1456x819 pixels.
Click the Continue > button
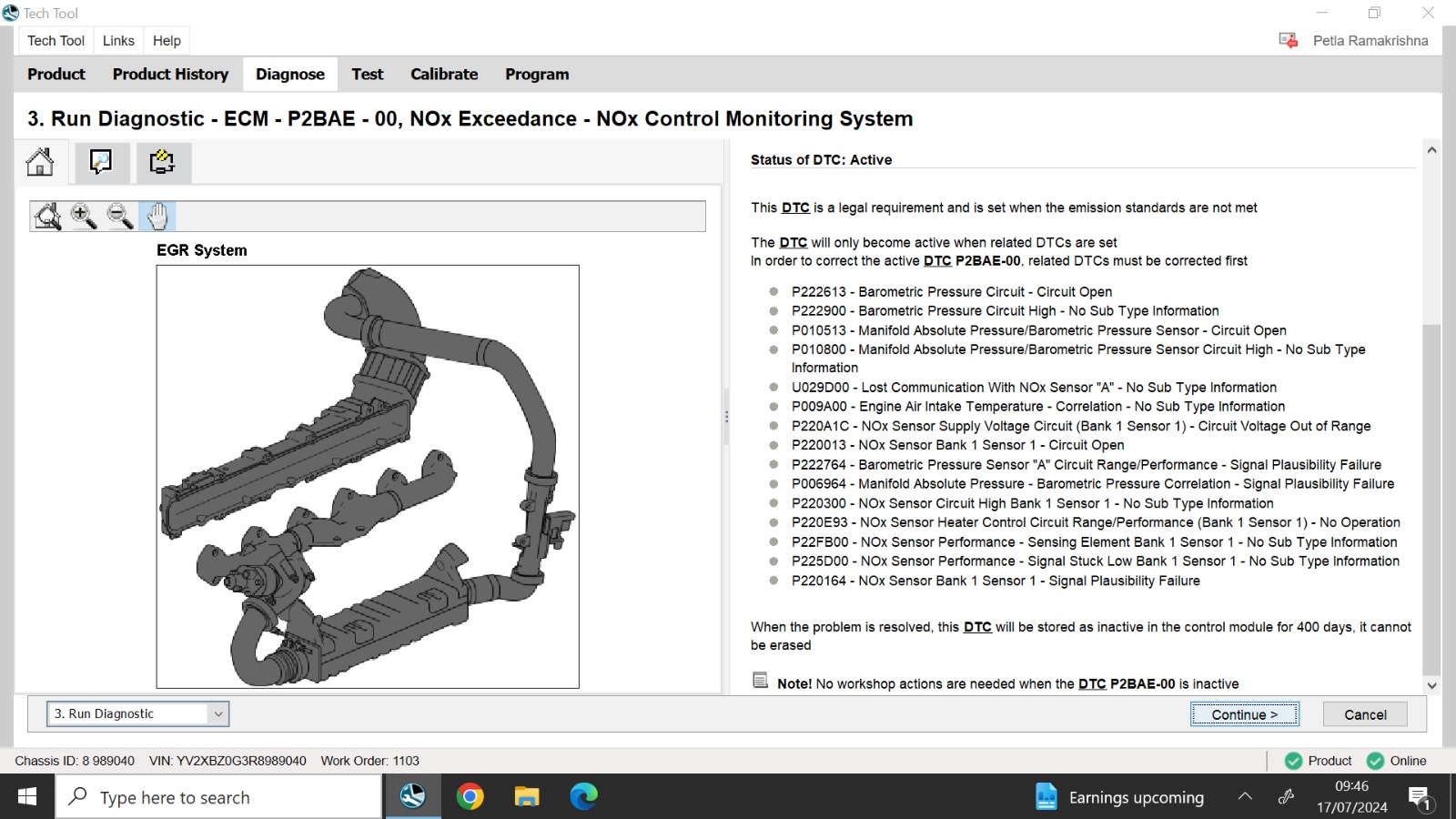[1245, 714]
